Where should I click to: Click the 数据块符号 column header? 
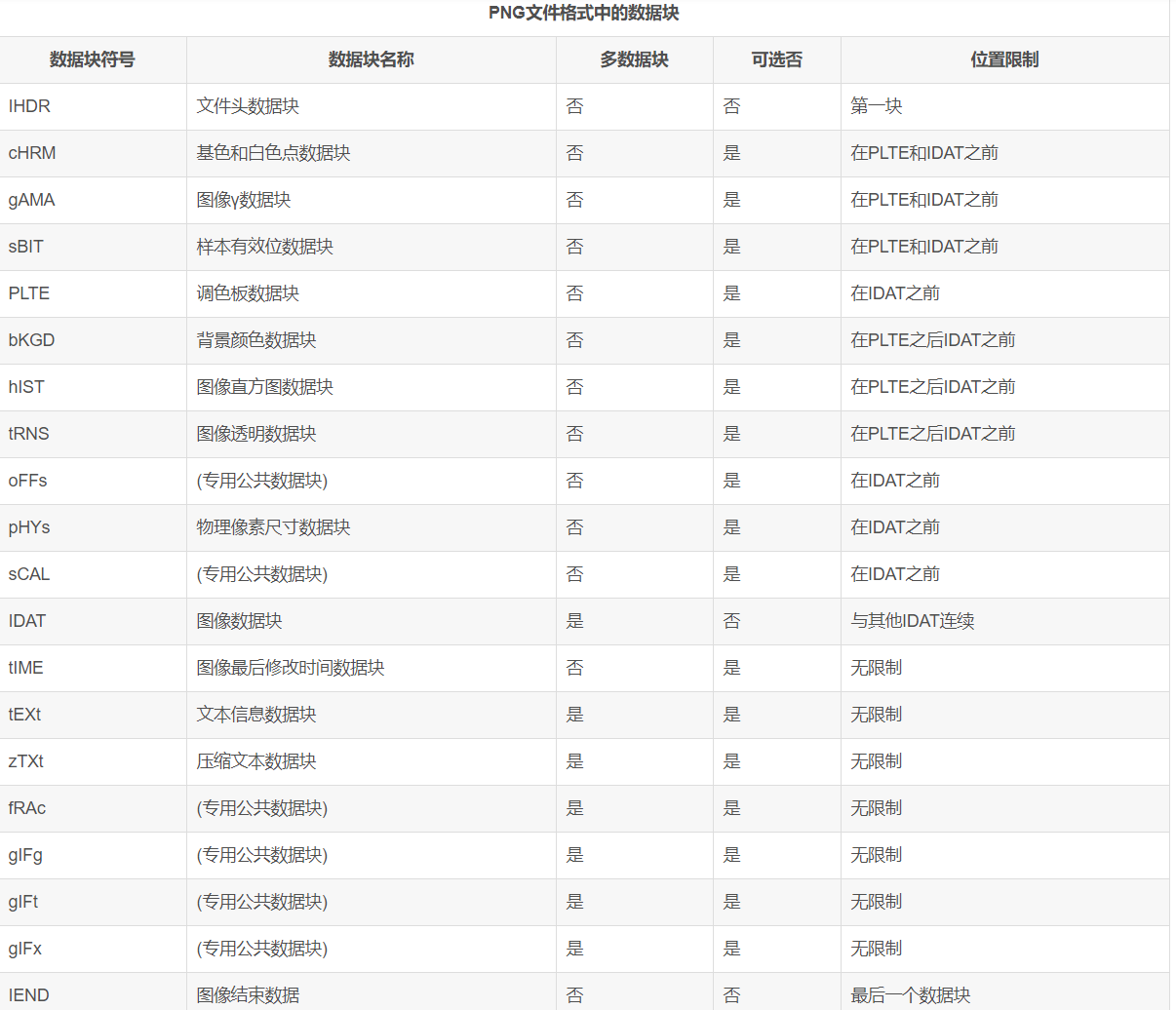(x=93, y=60)
